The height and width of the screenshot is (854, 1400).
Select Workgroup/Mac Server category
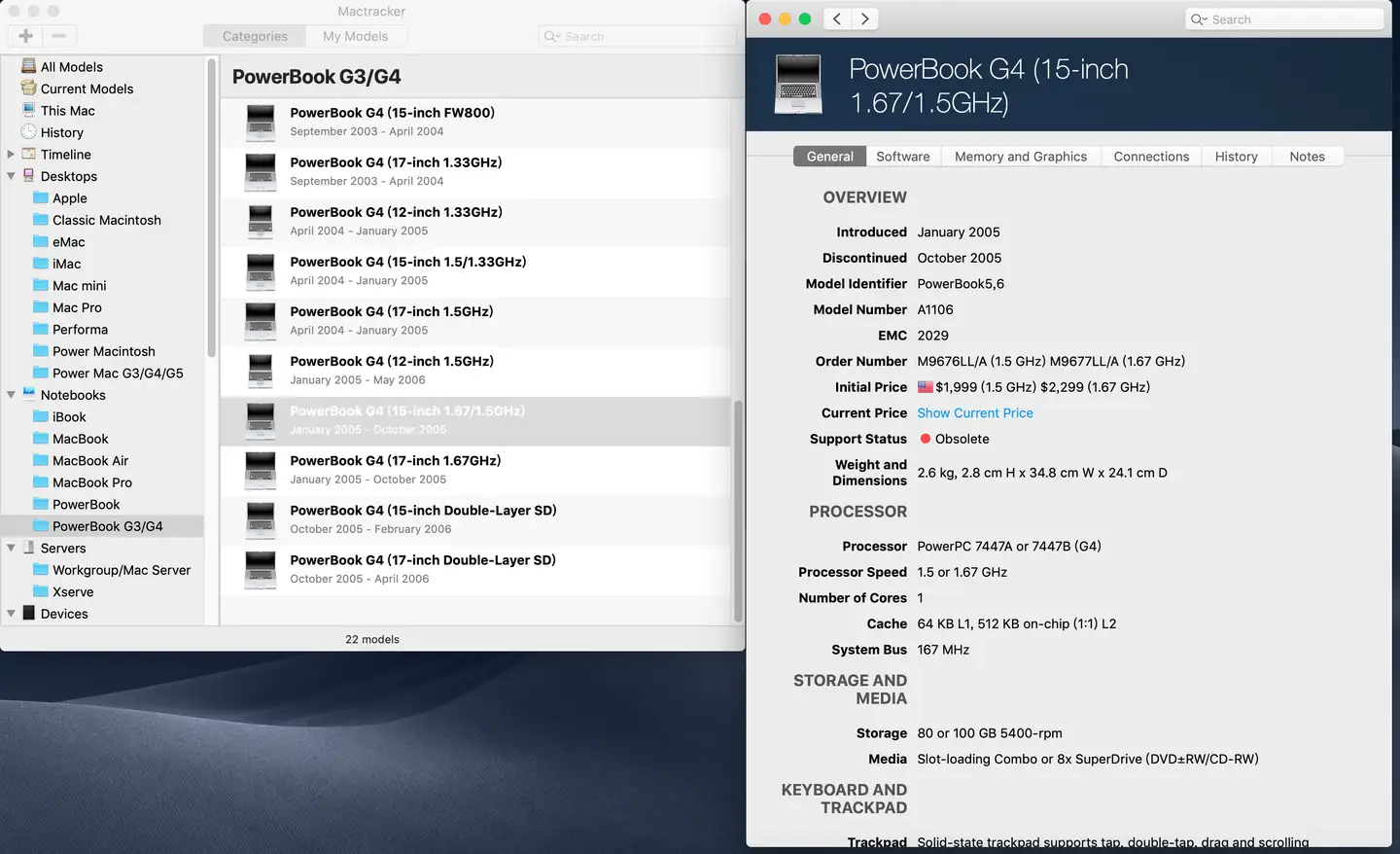point(122,570)
